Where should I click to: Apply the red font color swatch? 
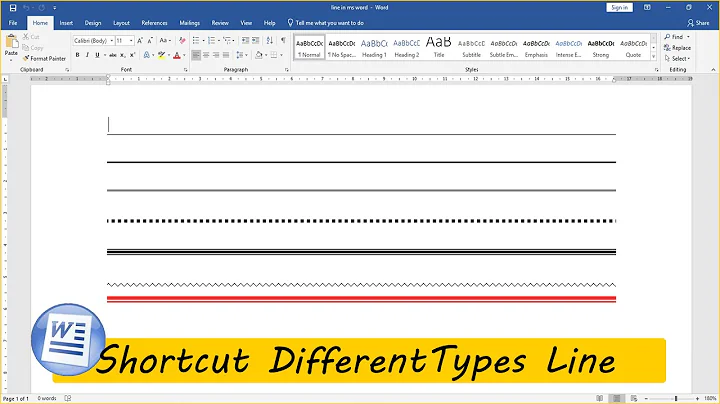(x=177, y=55)
